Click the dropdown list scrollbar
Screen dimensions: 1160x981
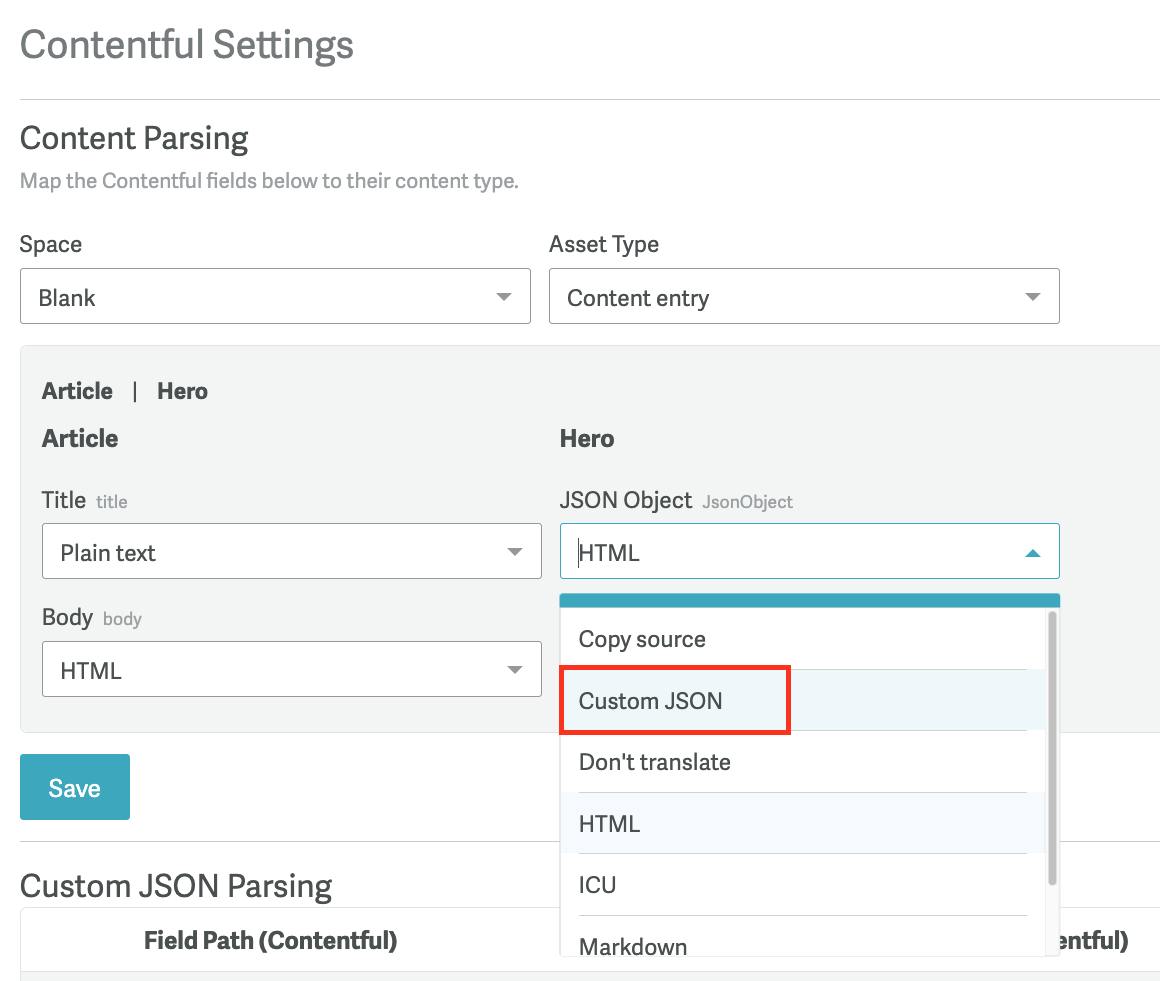pos(1051,750)
